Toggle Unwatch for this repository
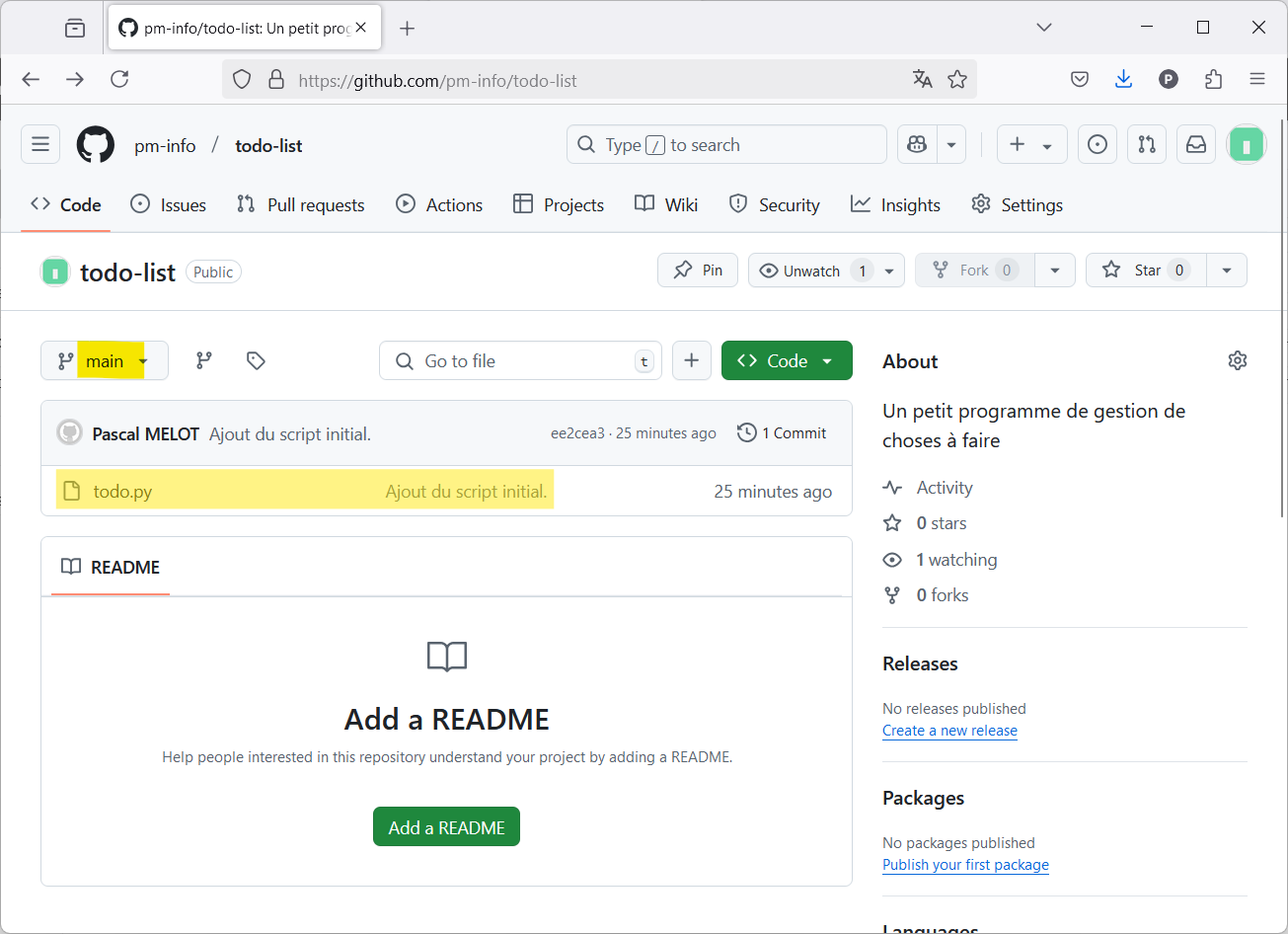1288x934 pixels. click(811, 271)
